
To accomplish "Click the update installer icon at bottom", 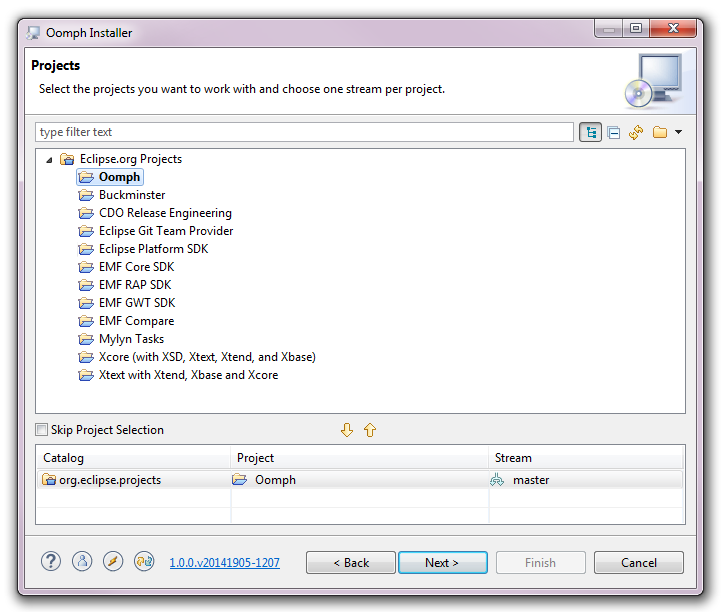I will point(144,561).
